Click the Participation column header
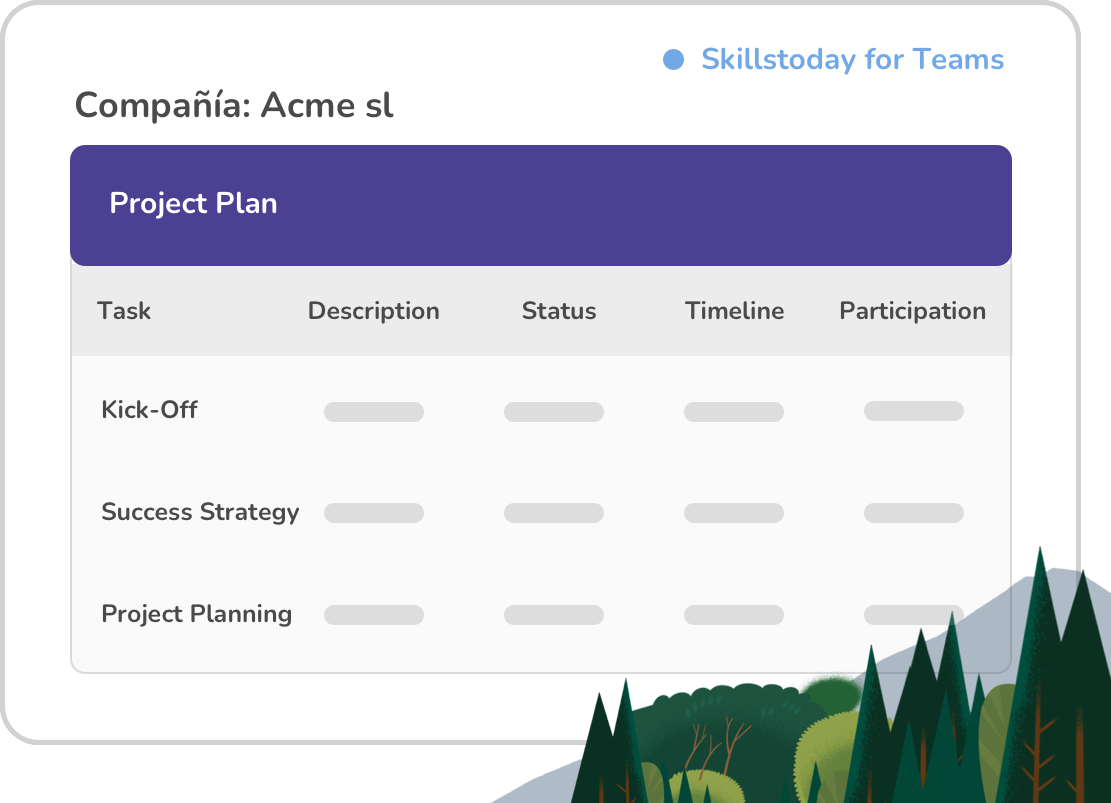1111x803 pixels. [913, 311]
